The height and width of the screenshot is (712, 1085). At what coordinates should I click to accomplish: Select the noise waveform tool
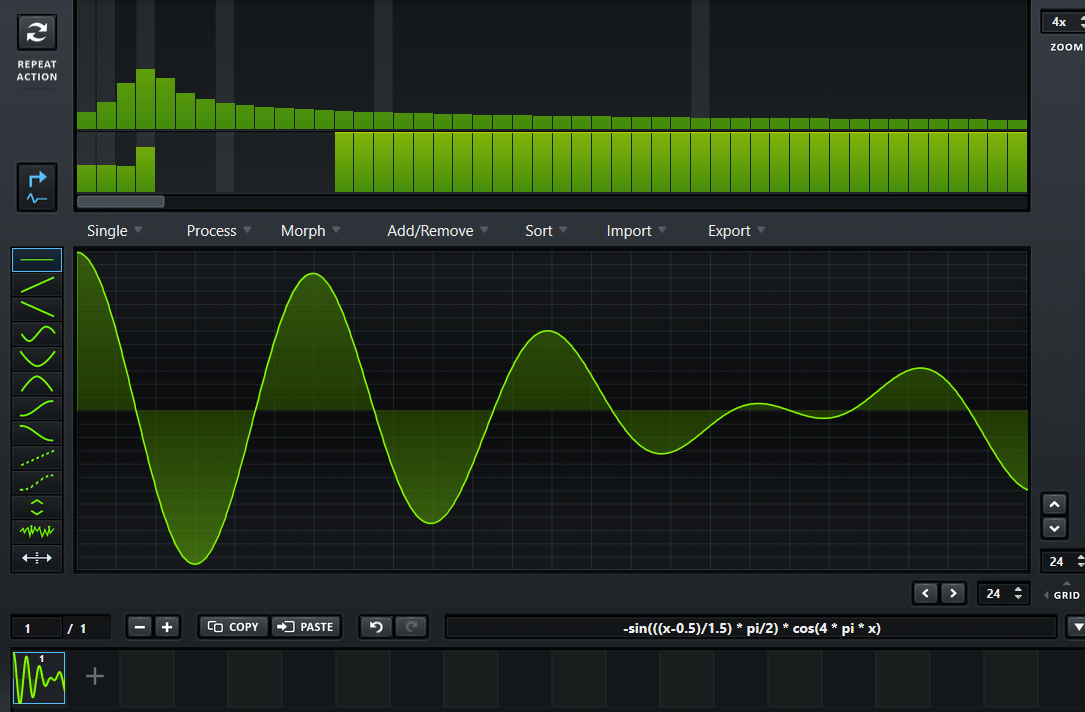(37, 531)
